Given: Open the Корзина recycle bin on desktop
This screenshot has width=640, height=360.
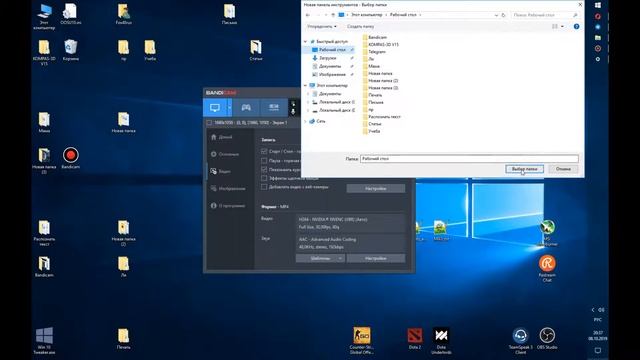Looking at the screenshot, I should click(x=71, y=50).
